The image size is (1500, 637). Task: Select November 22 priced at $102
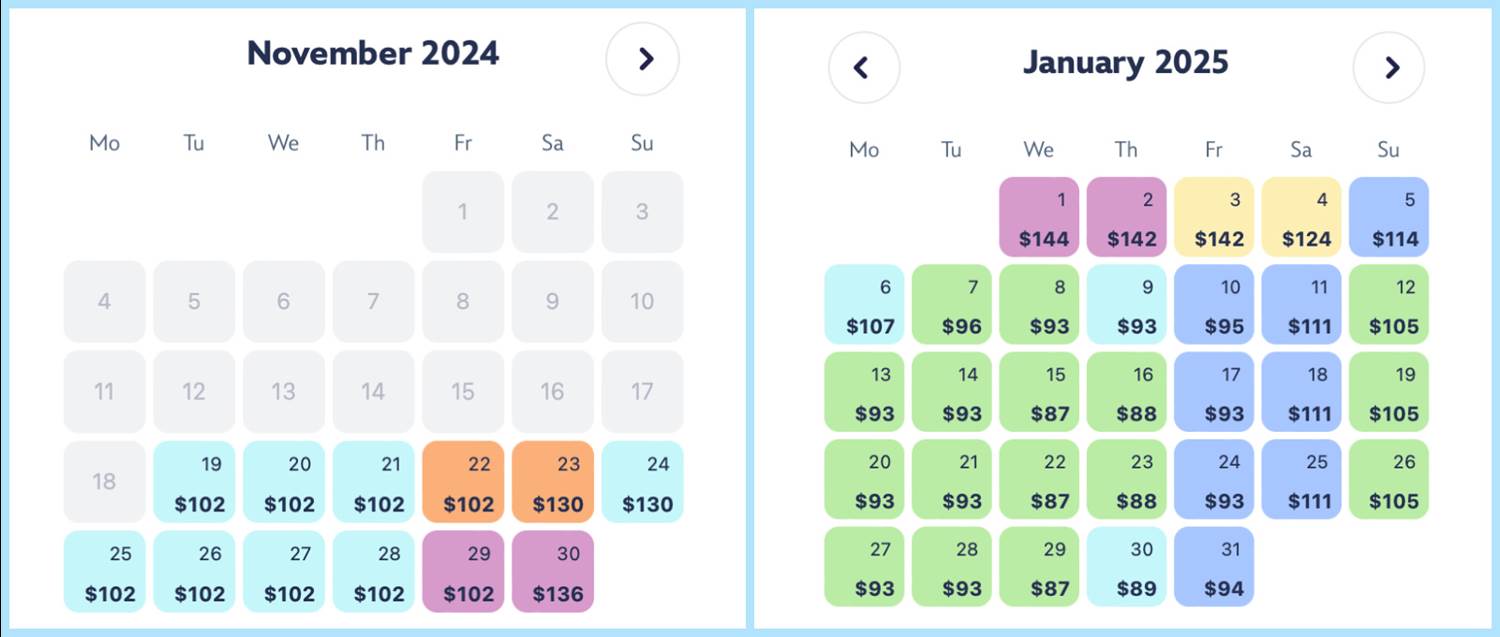[463, 482]
